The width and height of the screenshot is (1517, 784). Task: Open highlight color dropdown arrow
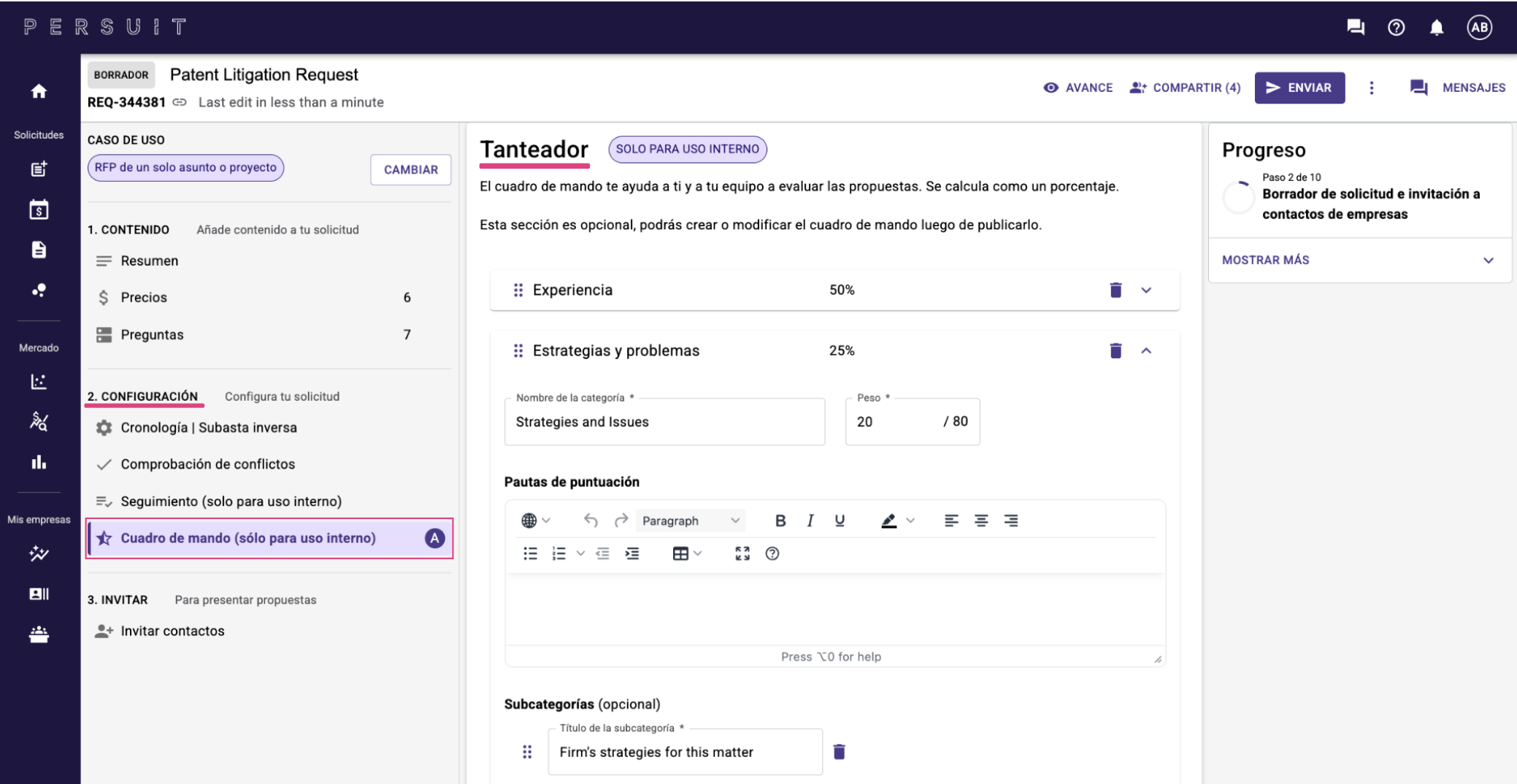pyautogui.click(x=910, y=520)
